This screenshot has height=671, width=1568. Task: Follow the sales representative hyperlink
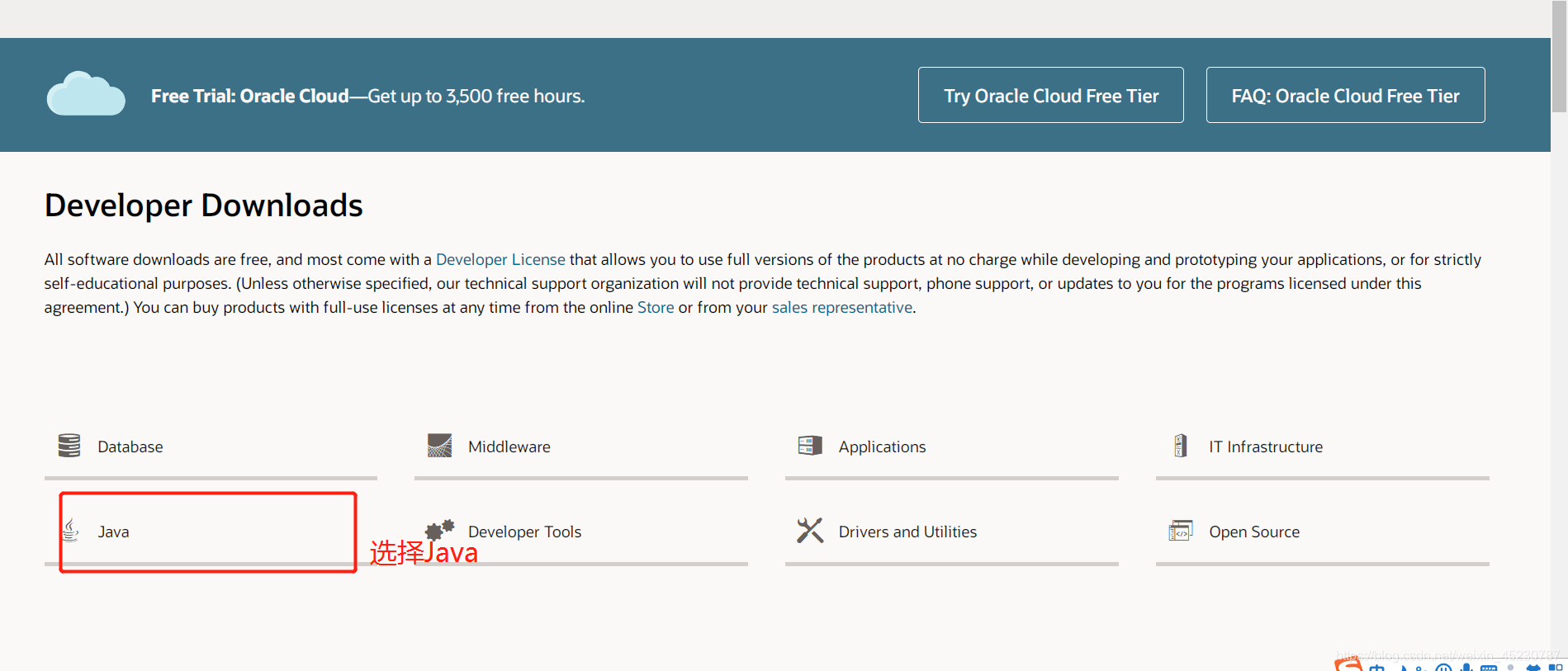click(842, 307)
